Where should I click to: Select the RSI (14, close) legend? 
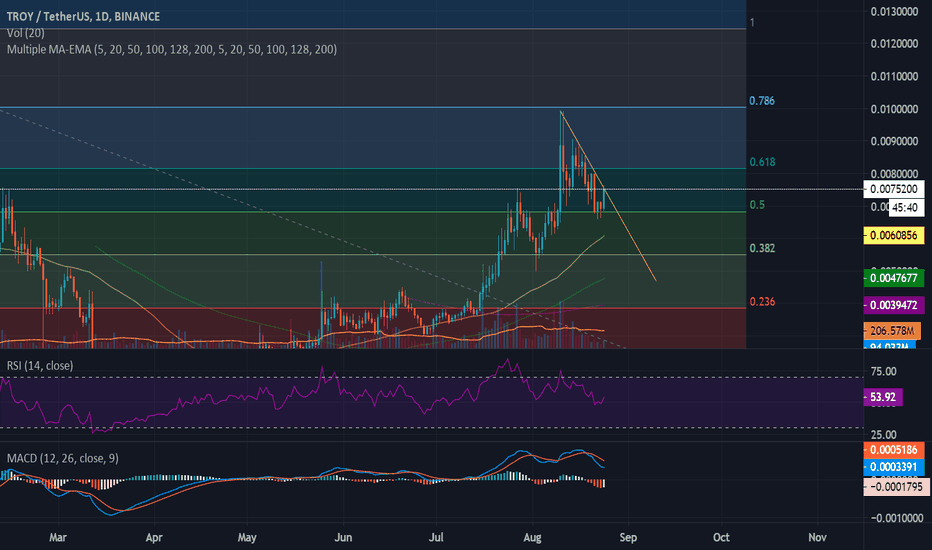40,366
